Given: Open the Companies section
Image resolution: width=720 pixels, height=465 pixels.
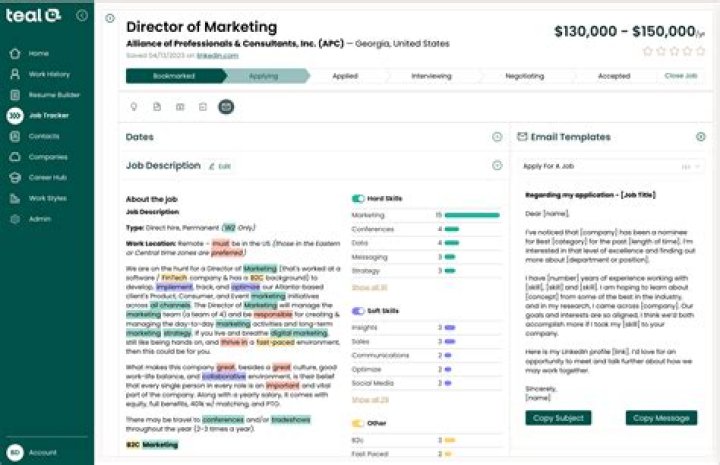Looking at the screenshot, I should coord(47,157).
